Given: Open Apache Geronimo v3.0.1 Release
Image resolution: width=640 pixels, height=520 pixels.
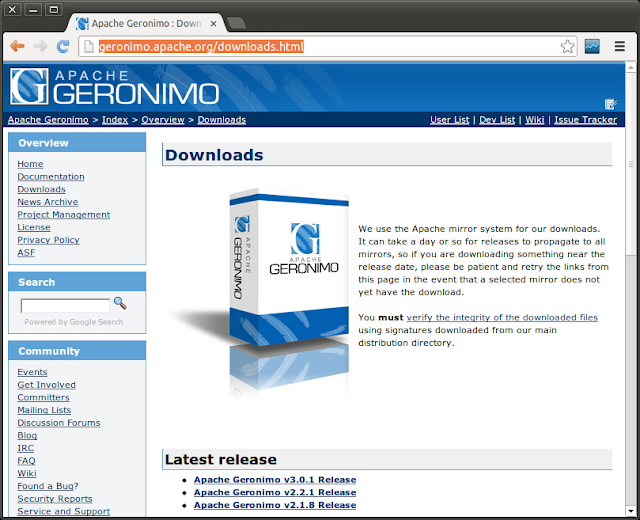Looking at the screenshot, I should tap(275, 480).
